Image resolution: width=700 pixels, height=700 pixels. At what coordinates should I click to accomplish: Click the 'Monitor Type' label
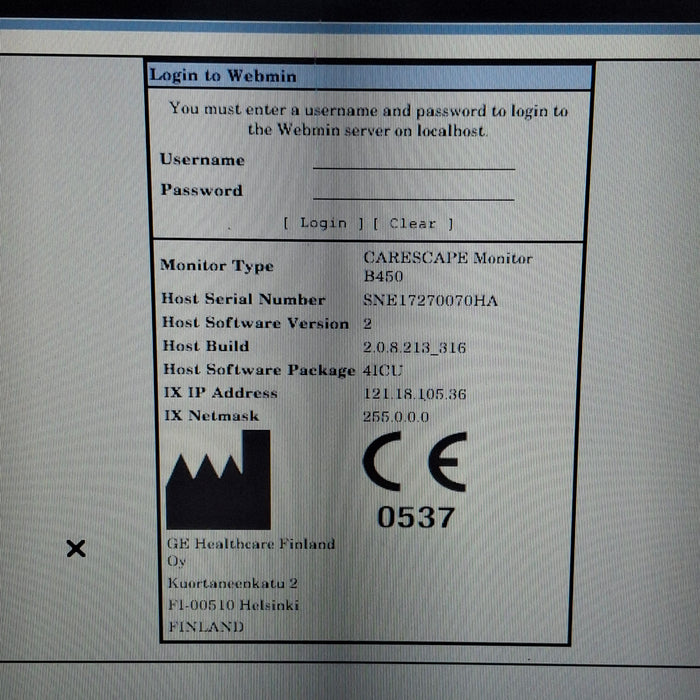pyautogui.click(x=217, y=266)
